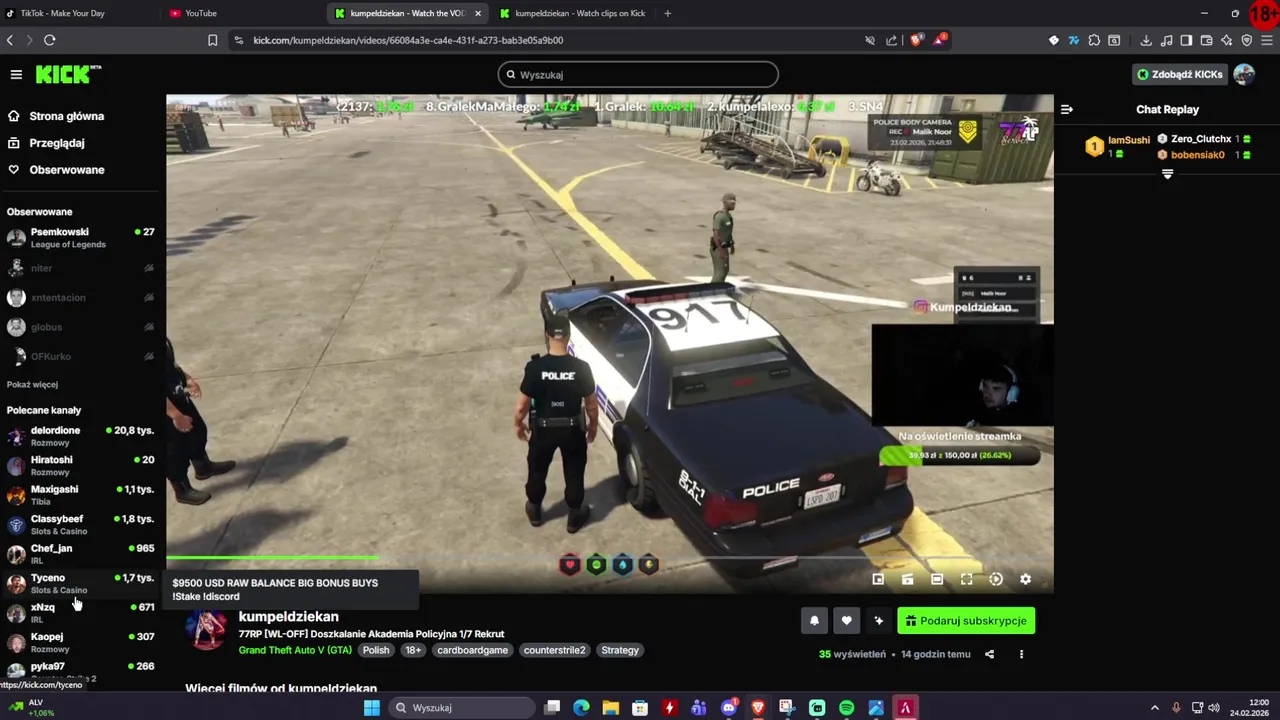Go back in browser history
The width and height of the screenshot is (1280, 720).
(x=10, y=40)
